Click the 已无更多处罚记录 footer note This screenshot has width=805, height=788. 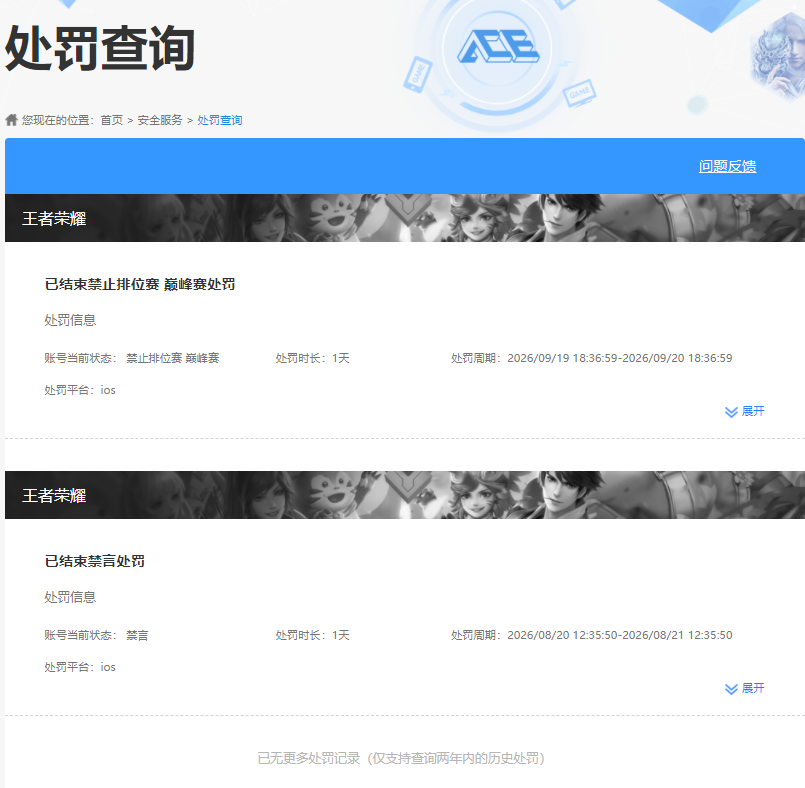coord(401,758)
